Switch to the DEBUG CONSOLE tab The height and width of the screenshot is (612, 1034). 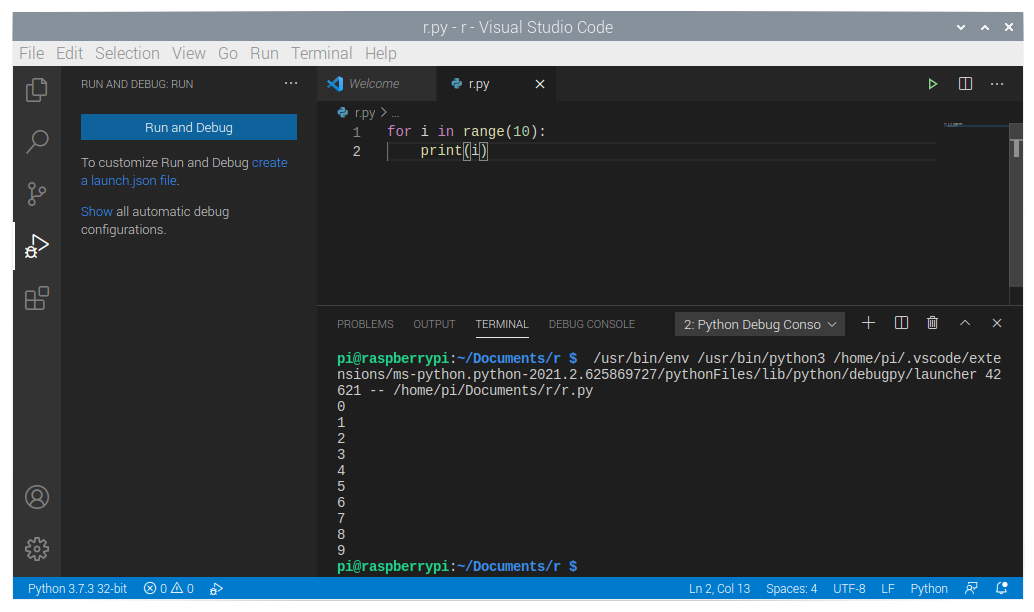point(592,324)
